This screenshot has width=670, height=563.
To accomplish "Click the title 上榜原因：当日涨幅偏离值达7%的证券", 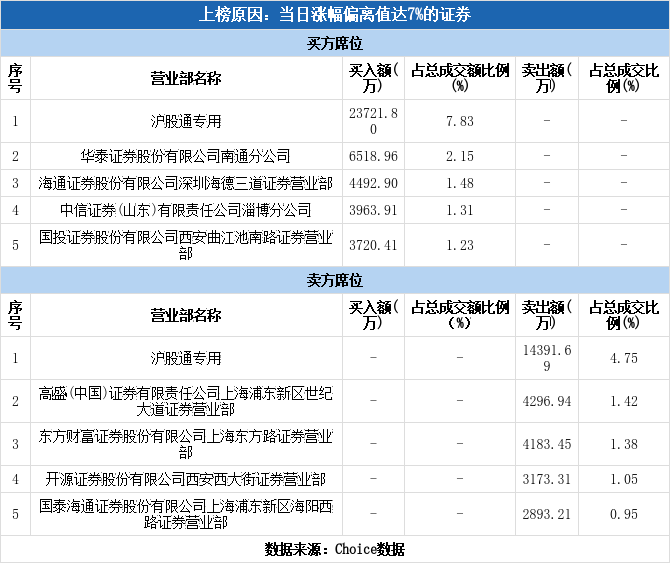I will click(335, 15).
